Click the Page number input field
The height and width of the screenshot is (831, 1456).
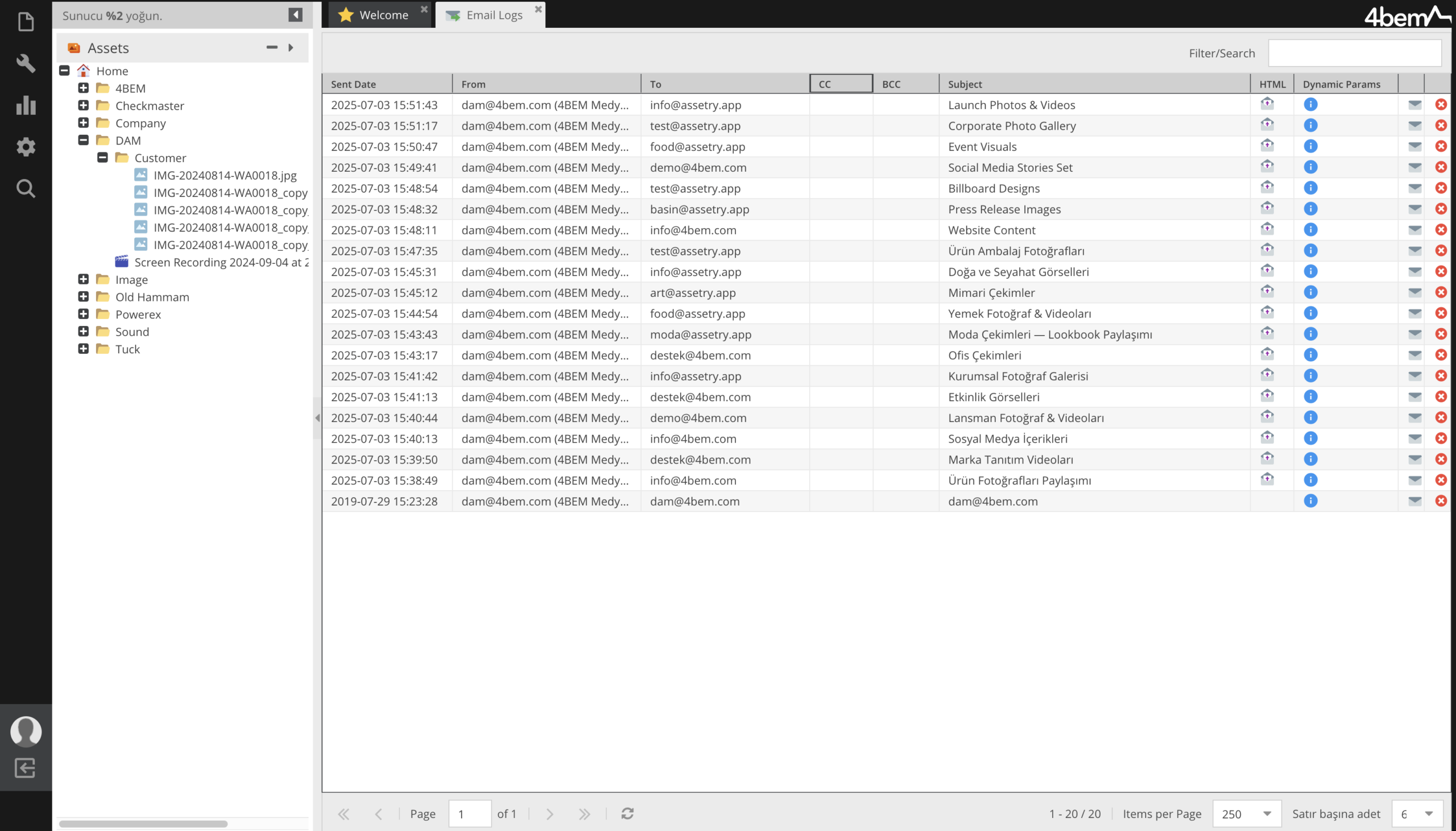tap(470, 813)
